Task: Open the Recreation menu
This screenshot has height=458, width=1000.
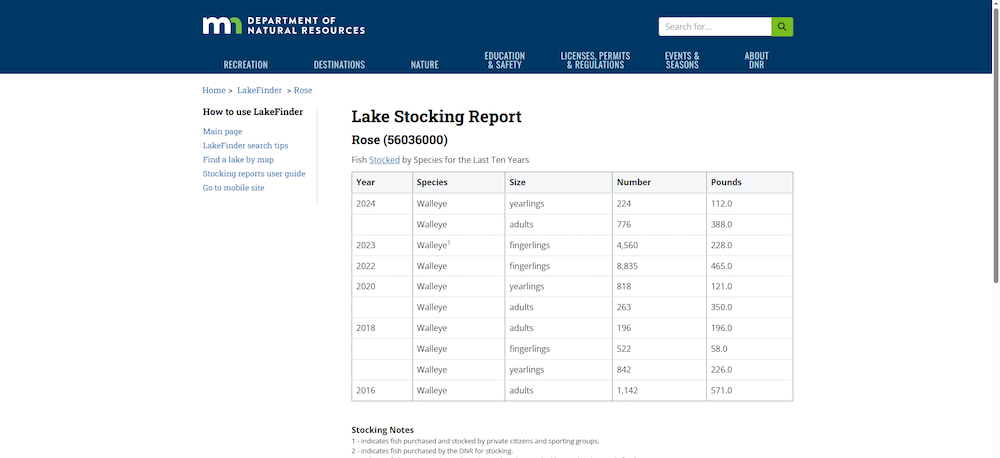Action: pos(245,65)
